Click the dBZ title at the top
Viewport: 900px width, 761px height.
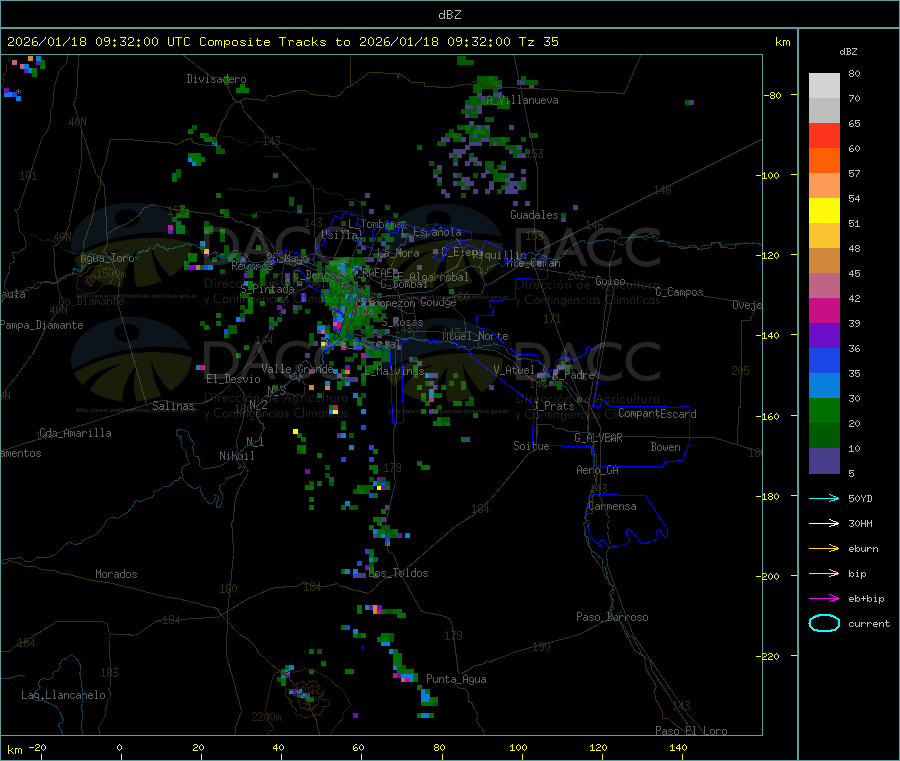(x=449, y=15)
